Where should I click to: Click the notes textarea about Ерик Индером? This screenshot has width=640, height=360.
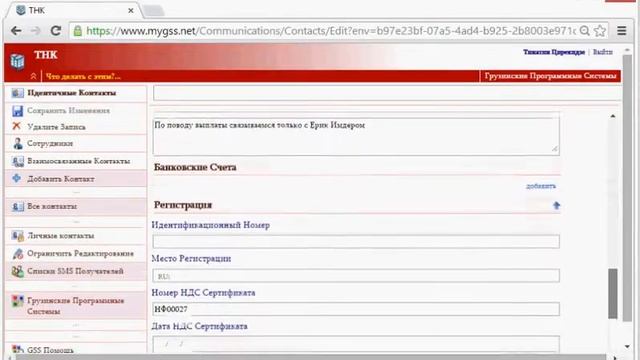pos(356,136)
